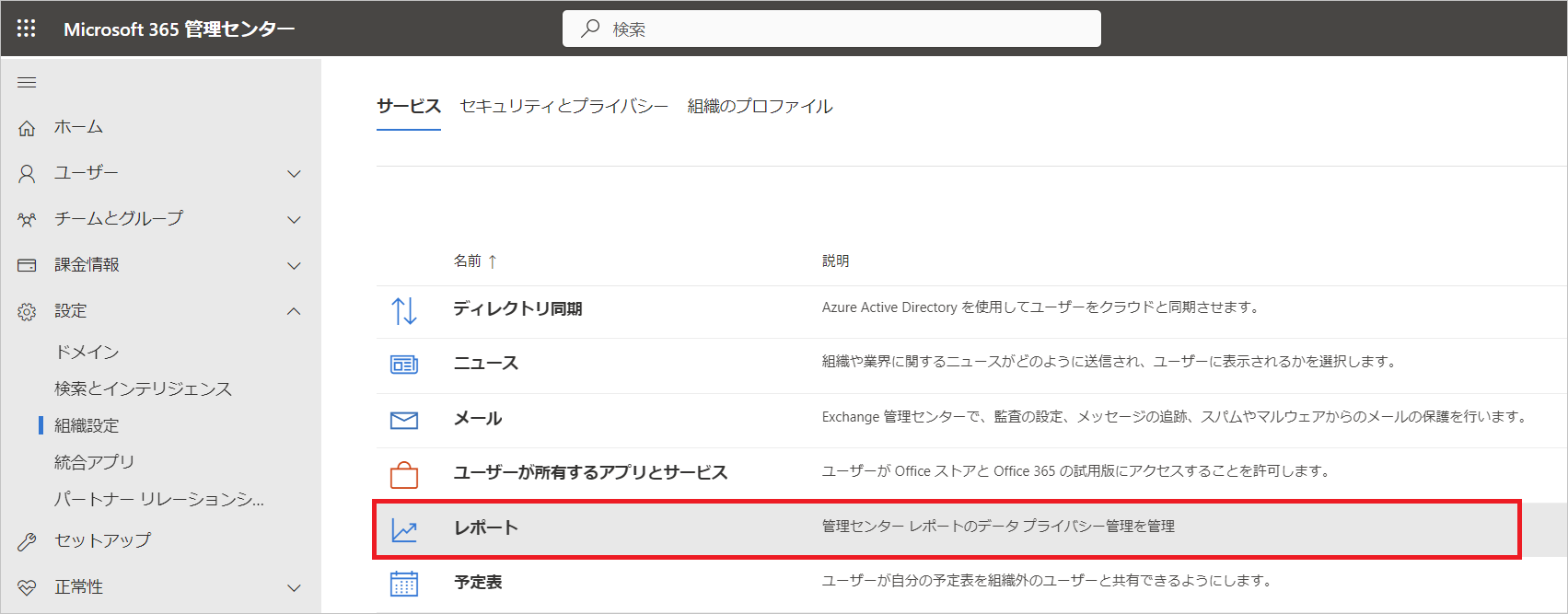1568x614 pixels.
Task: Expand the ユーザー navigation section
Action: (294, 173)
